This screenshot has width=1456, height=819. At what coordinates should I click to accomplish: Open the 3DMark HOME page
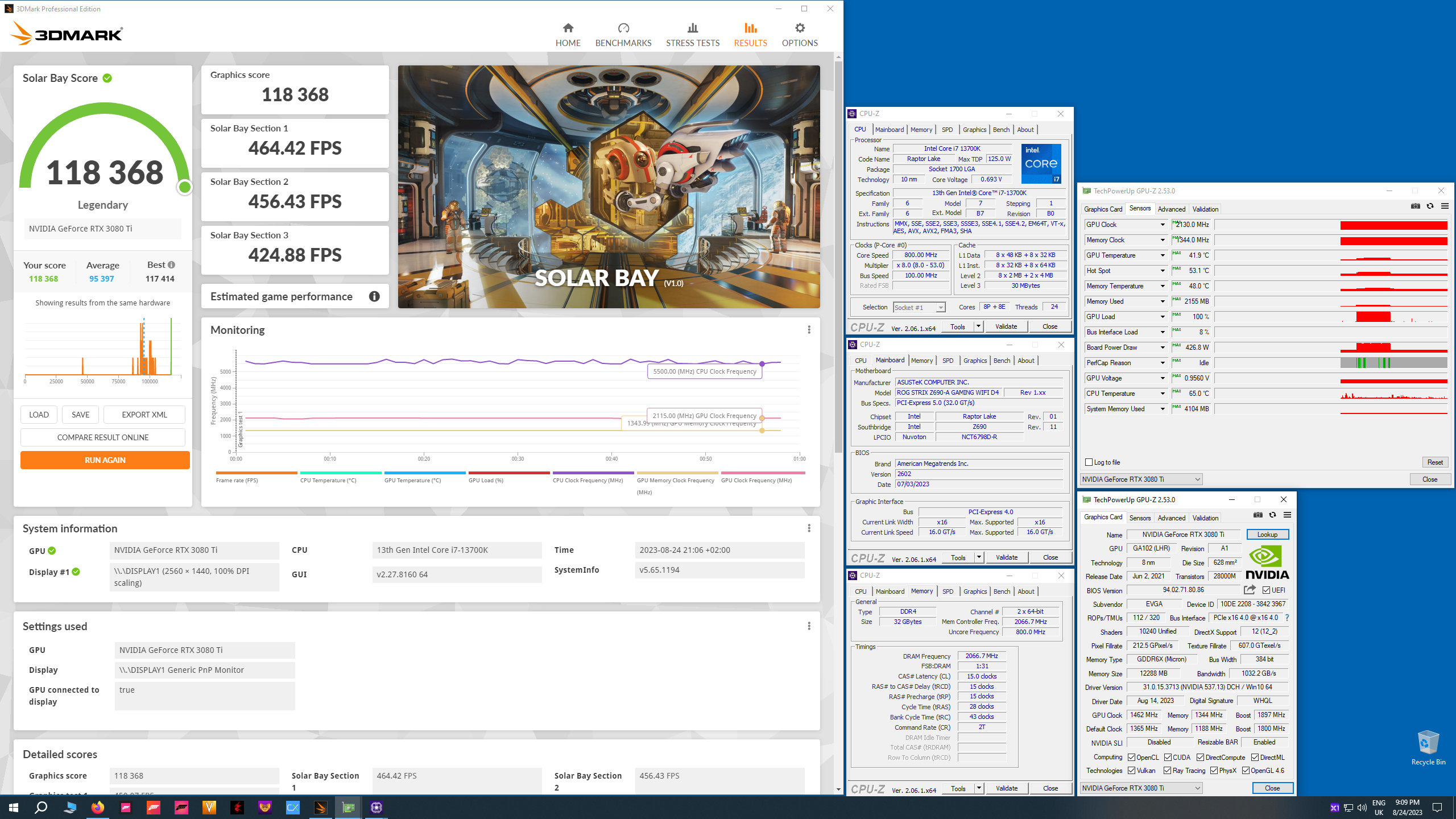[x=568, y=35]
